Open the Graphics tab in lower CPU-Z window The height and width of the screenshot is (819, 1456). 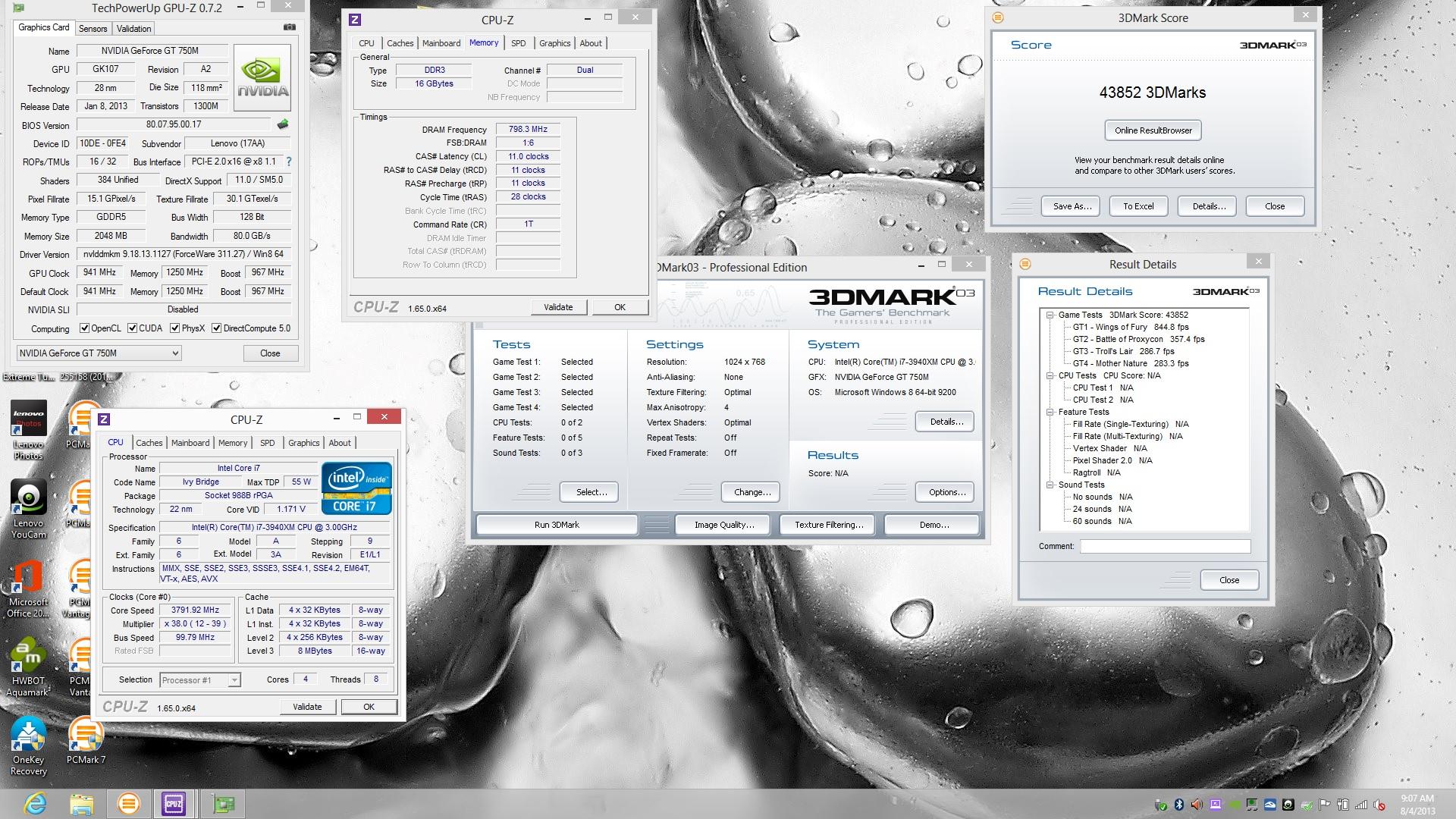(x=304, y=443)
